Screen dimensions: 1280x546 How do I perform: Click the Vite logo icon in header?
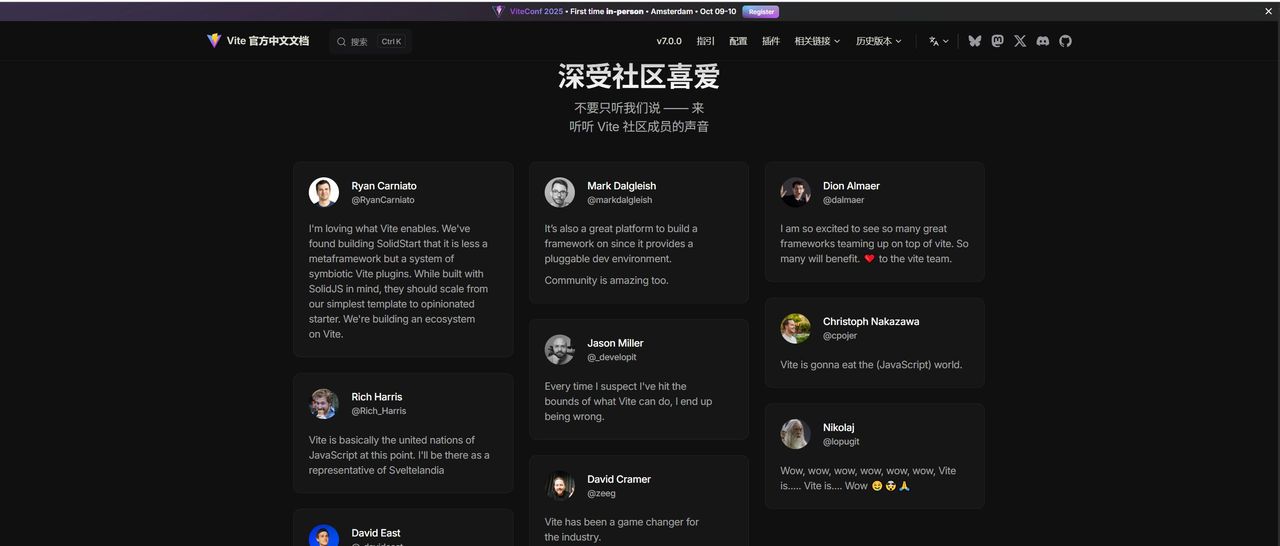214,41
